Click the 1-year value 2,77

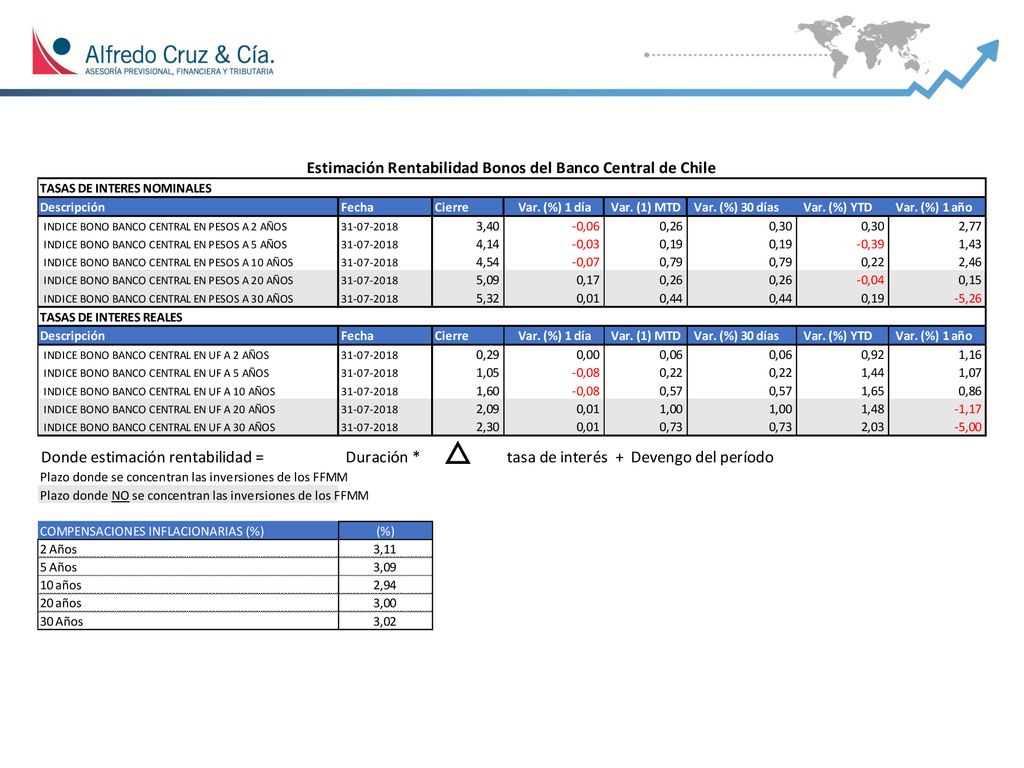tap(970, 226)
